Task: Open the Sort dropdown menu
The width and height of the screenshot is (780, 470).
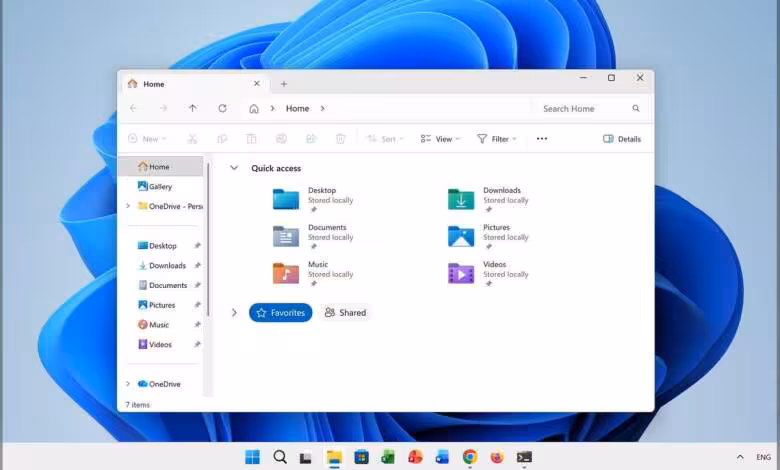Action: pos(385,139)
